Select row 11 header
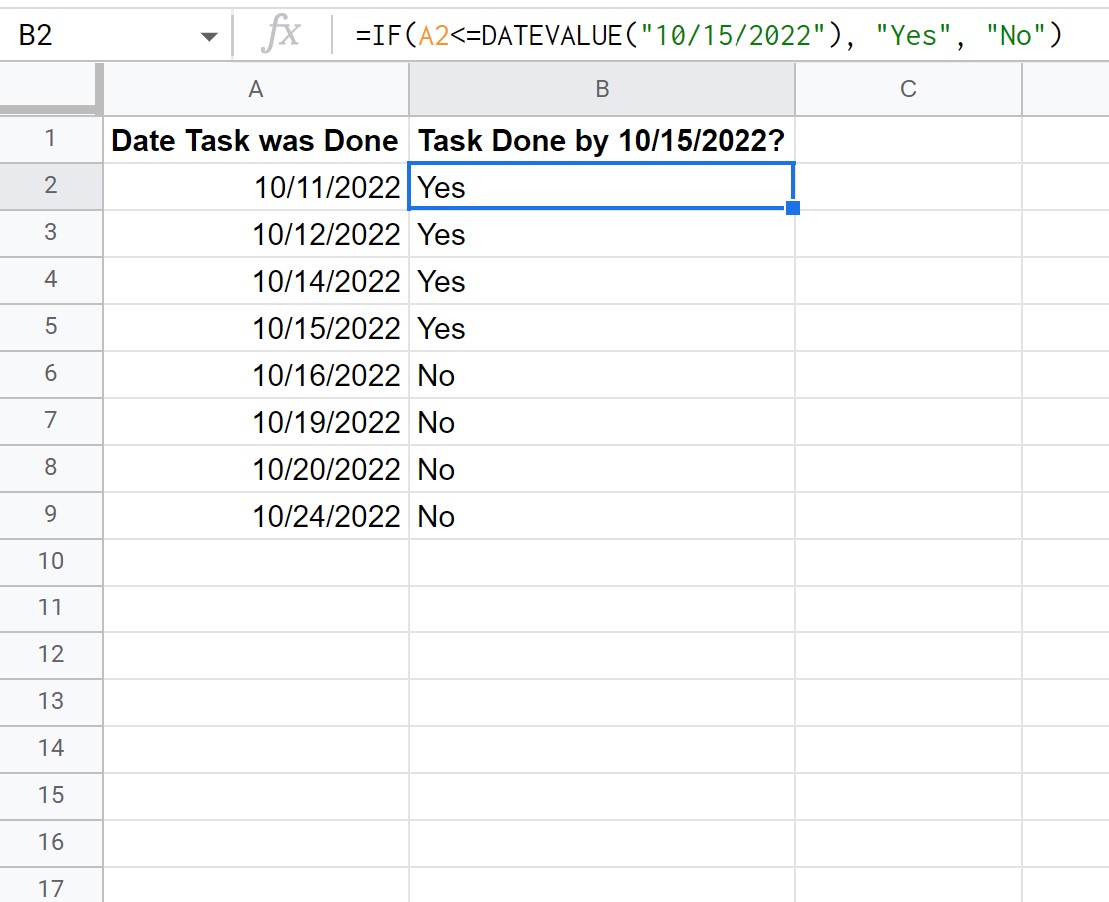The width and height of the screenshot is (1109, 902). pyautogui.click(x=51, y=608)
